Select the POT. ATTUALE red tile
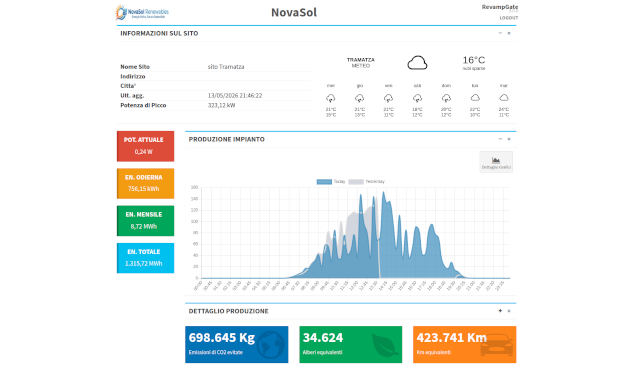Viewport: 636px width, 370px height. [x=145, y=146]
